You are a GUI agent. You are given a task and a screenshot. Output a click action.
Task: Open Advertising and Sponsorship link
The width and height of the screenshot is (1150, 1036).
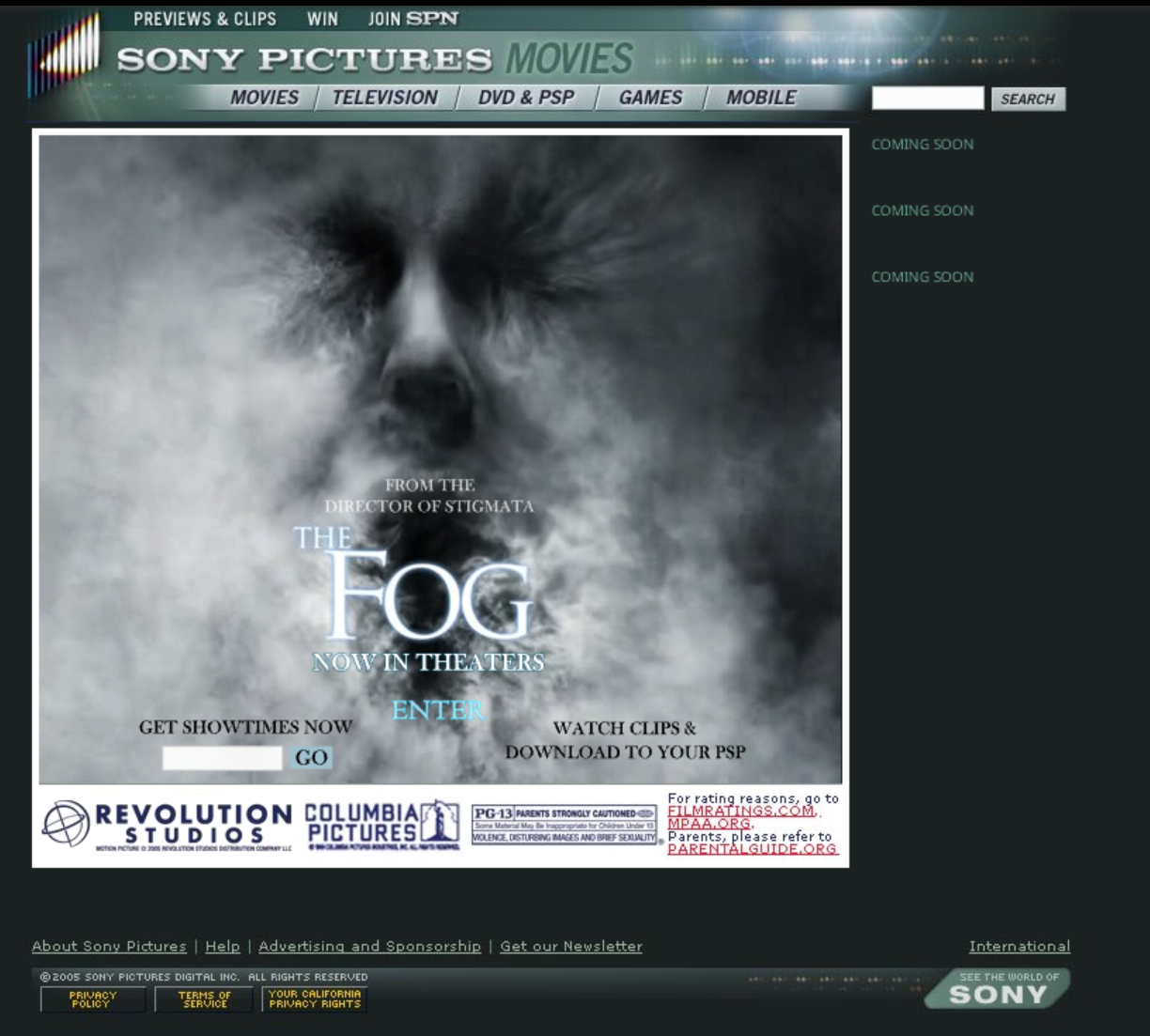[369, 947]
